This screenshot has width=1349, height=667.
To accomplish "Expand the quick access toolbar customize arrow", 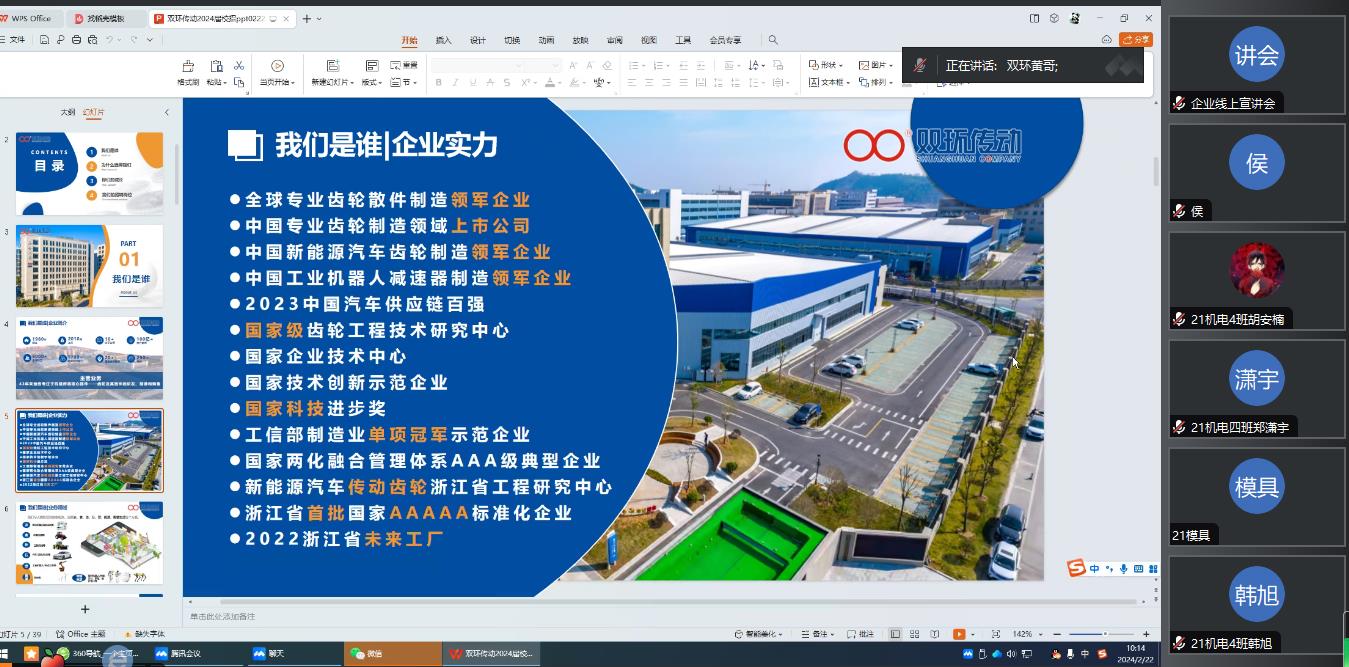I will click(150, 40).
